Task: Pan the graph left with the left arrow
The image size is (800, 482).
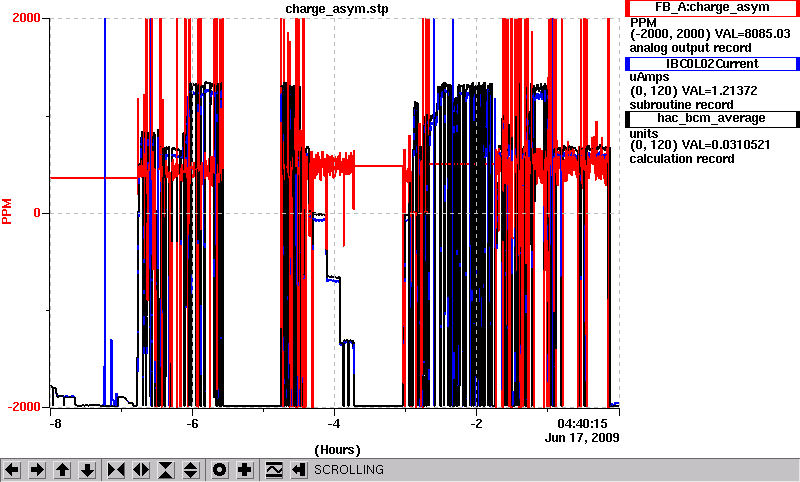Action: (12, 470)
